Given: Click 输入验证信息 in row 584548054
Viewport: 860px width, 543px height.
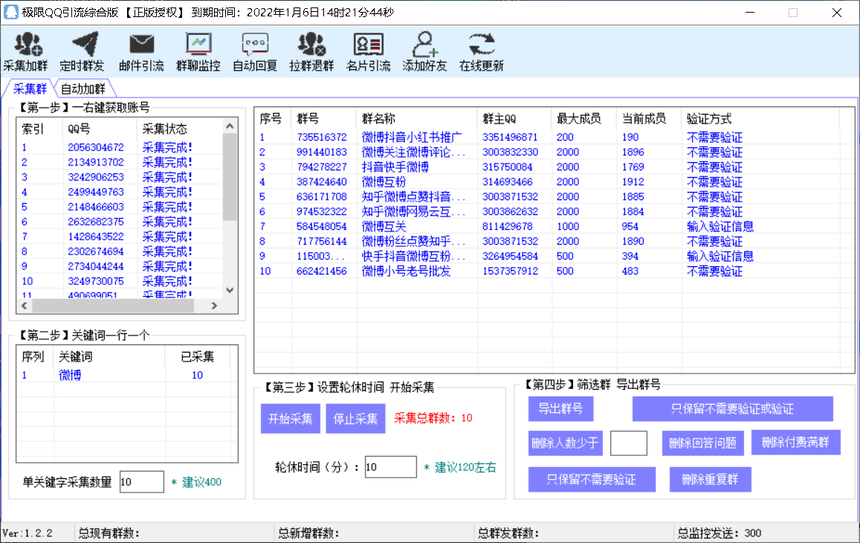Looking at the screenshot, I should [x=720, y=226].
